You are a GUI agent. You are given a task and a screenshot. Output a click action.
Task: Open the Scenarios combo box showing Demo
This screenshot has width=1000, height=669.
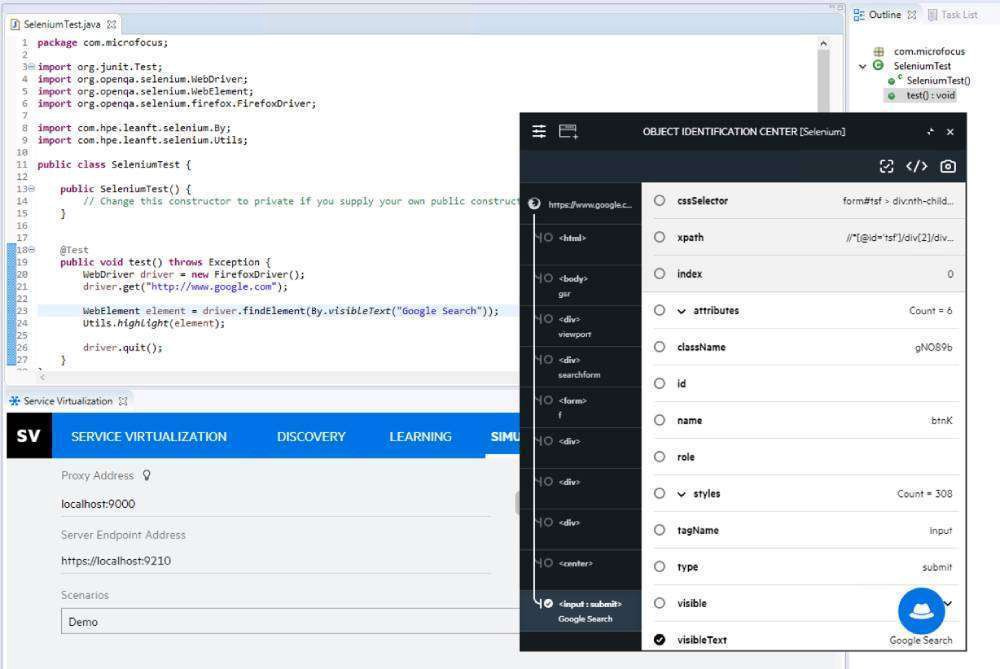pos(290,621)
